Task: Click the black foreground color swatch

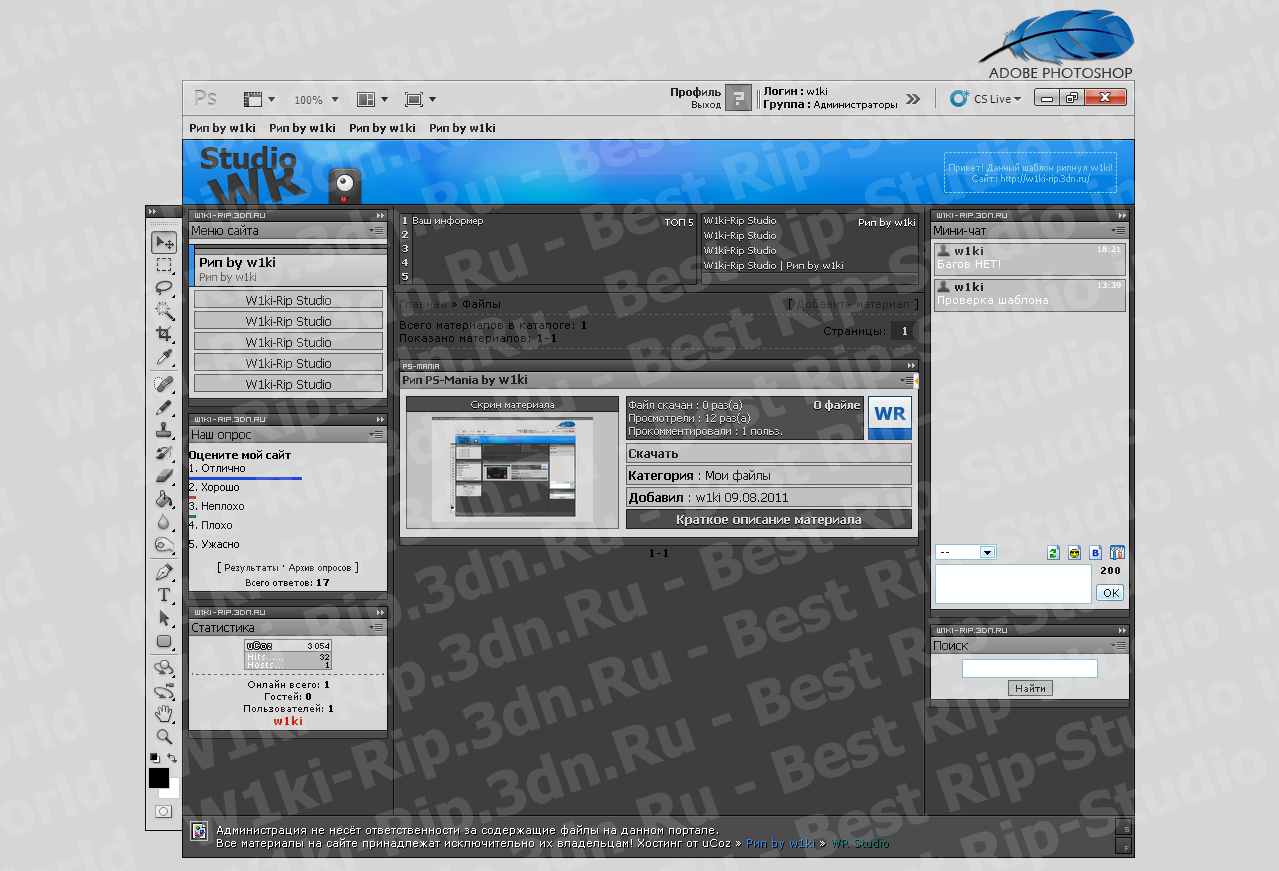Action: pyautogui.click(x=159, y=777)
